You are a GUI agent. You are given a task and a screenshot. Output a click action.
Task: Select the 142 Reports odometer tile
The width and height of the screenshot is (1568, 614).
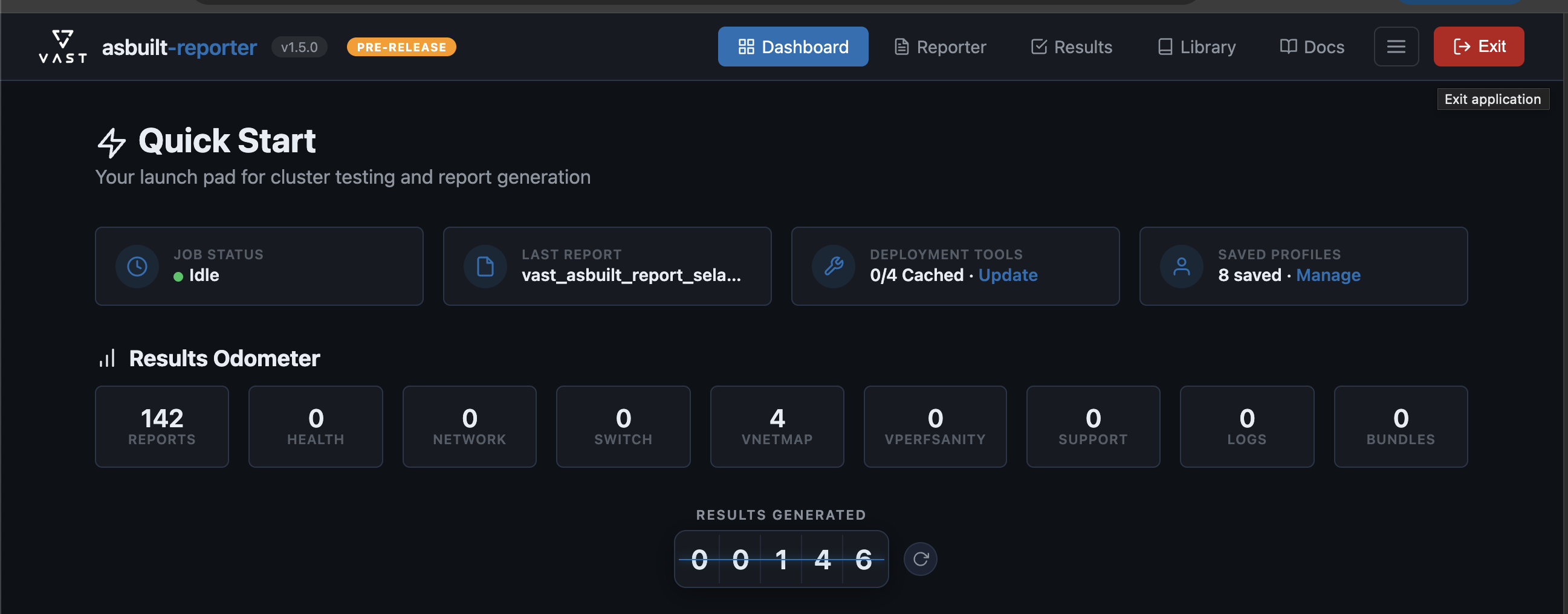[162, 427]
